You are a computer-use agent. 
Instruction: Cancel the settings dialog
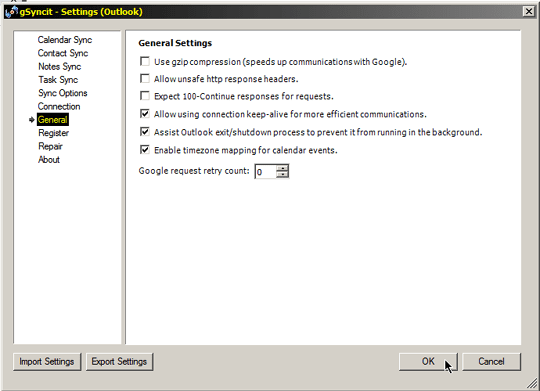tap(491, 362)
